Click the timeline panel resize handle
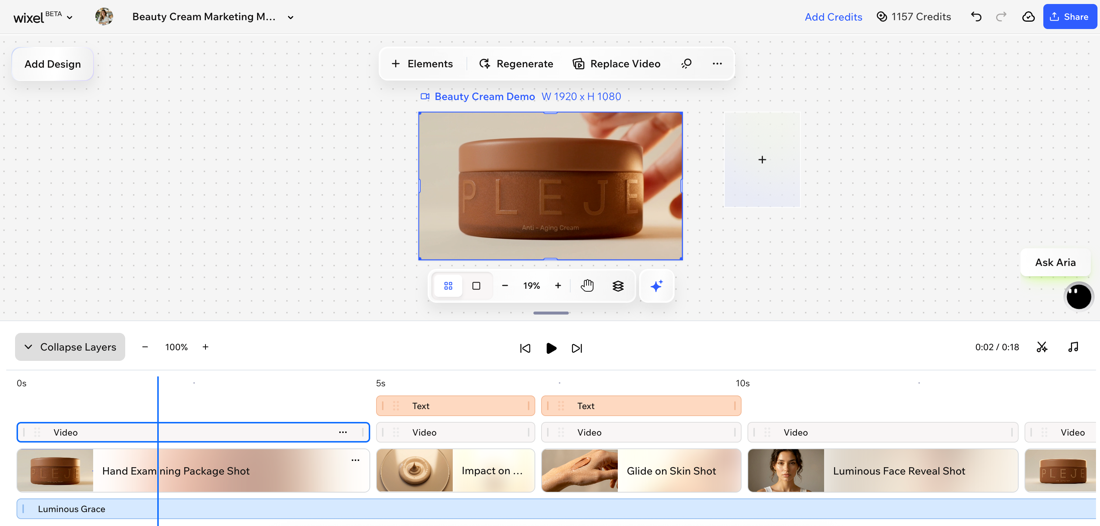1100x526 pixels. pos(551,313)
